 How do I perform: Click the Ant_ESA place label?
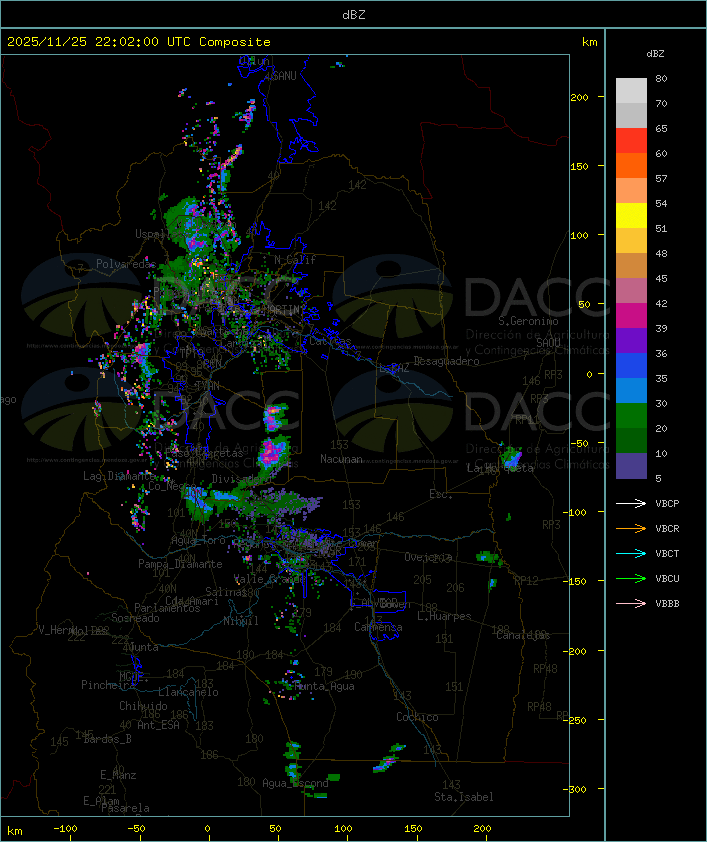coord(158,725)
